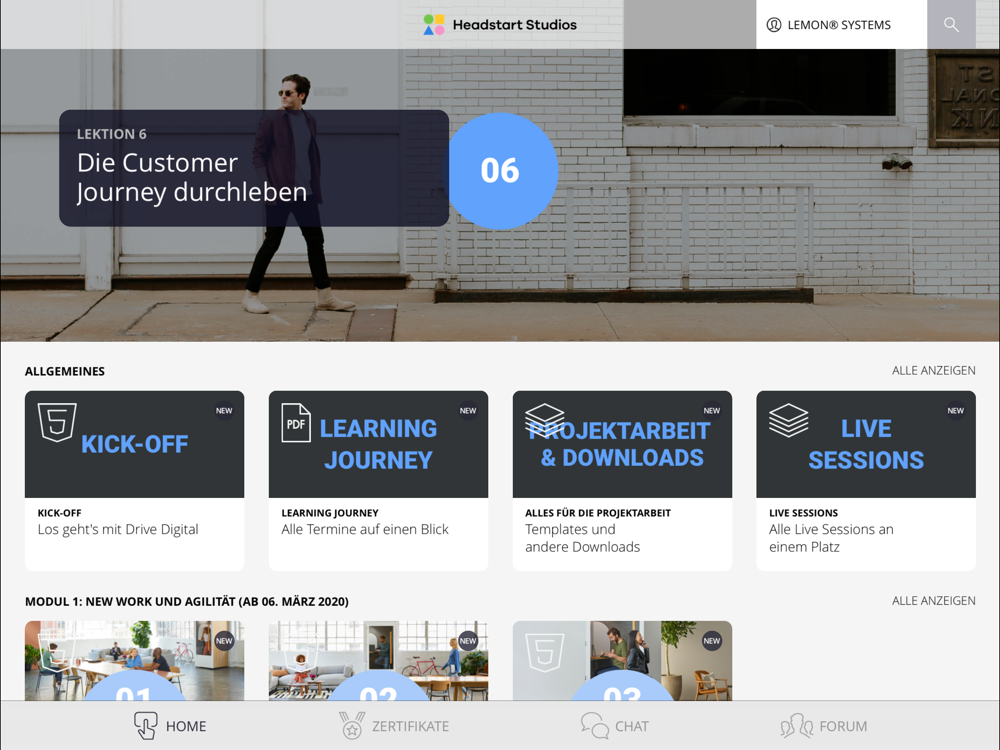Open module 01 thumbnail

tap(135, 661)
